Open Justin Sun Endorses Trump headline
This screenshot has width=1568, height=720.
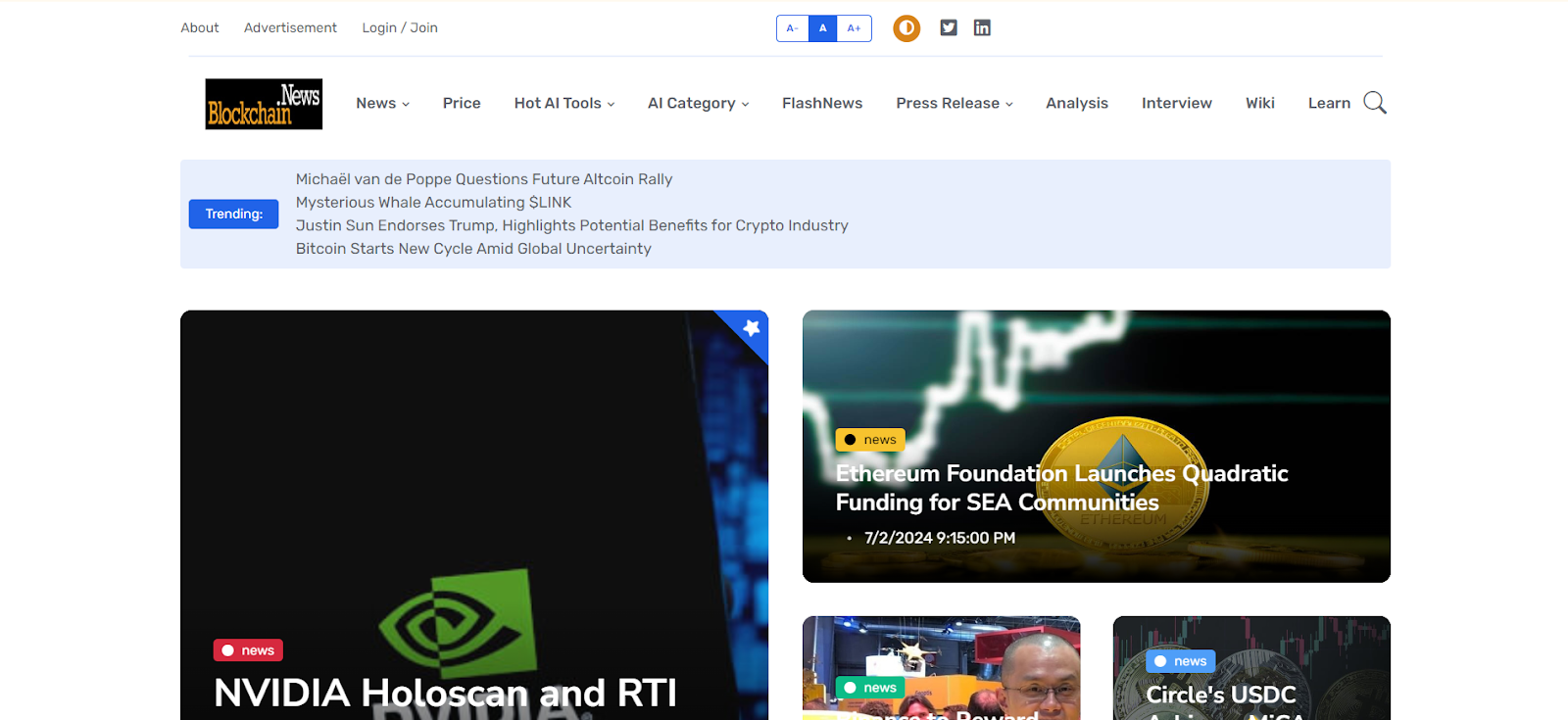572,225
